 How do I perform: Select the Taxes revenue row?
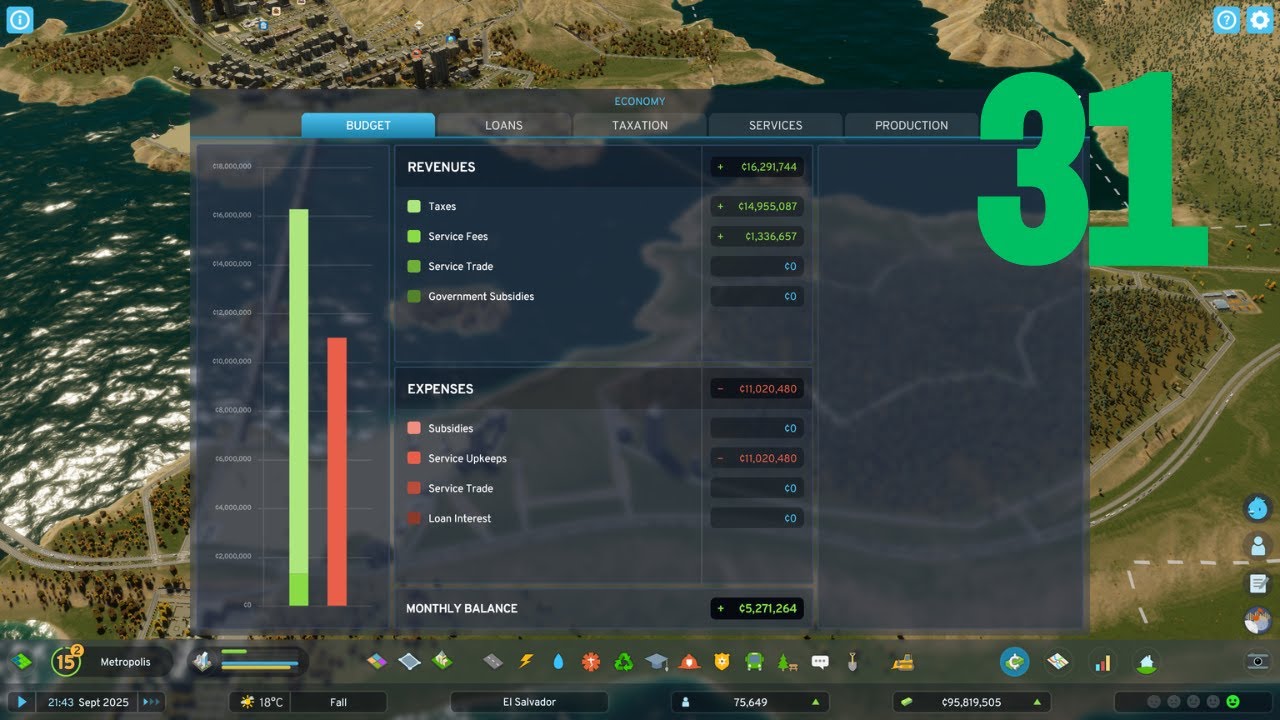[x=604, y=206]
